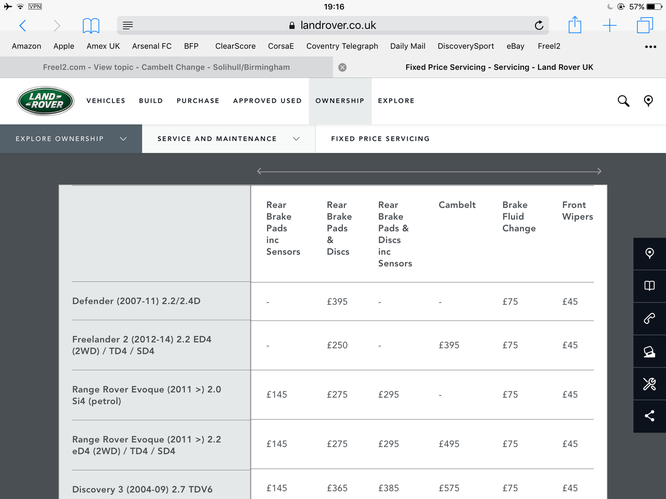The height and width of the screenshot is (499, 666).
Task: Tap the header retailer location pin
Action: [x=648, y=101]
